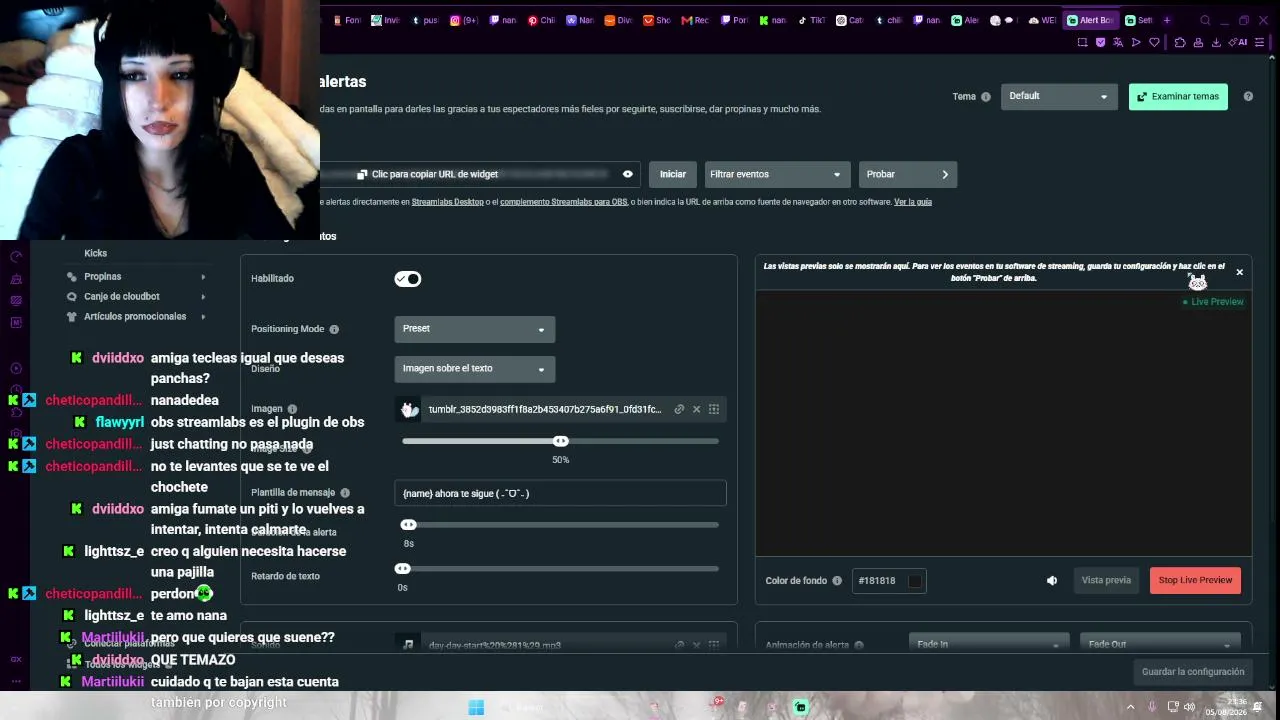The height and width of the screenshot is (720, 1280).
Task: Click the taskbar volume icon
Action: pos(1189,707)
